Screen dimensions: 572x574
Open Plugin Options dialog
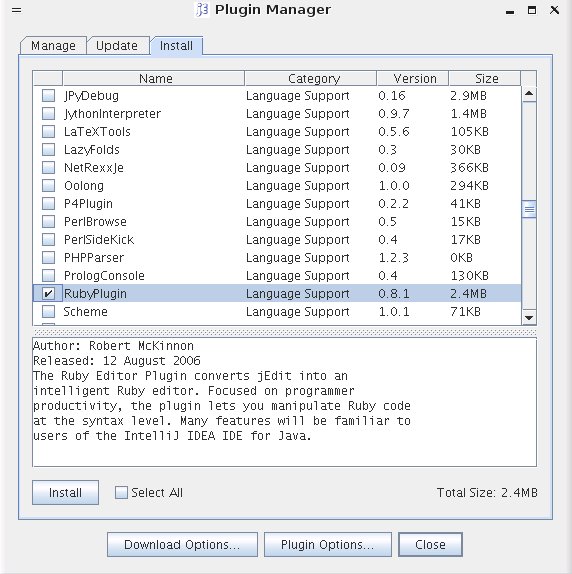[328, 544]
